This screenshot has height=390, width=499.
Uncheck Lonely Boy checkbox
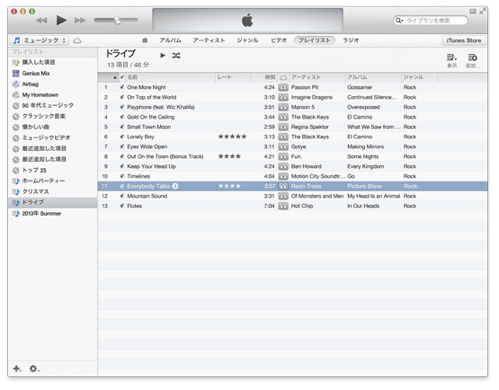pyautogui.click(x=122, y=137)
